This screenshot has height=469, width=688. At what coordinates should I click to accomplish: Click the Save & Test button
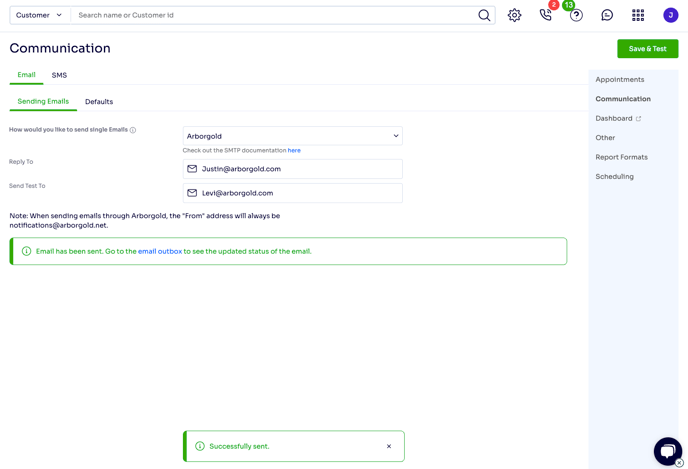(648, 49)
